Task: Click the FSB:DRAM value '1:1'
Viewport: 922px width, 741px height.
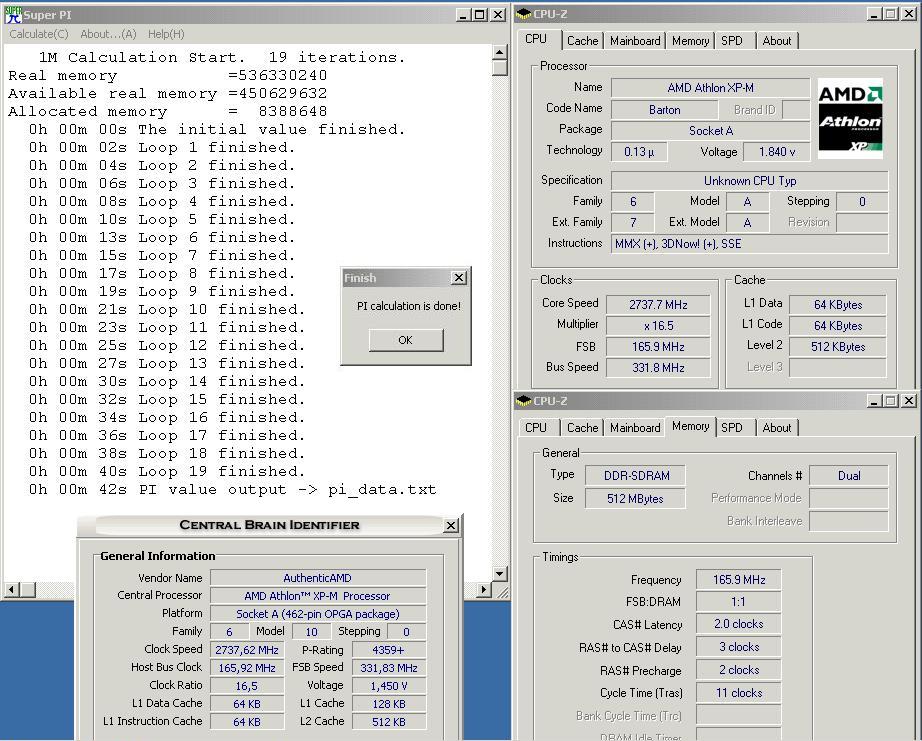Action: (x=739, y=602)
